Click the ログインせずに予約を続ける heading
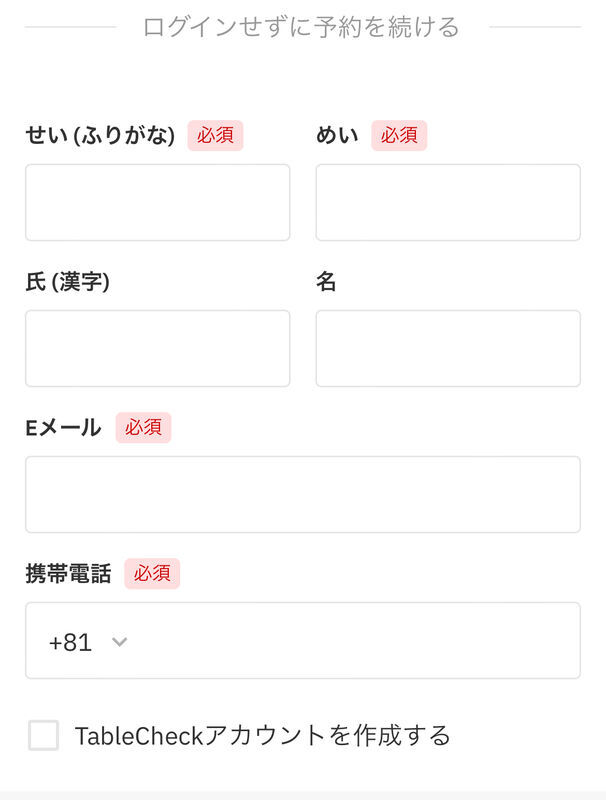Image resolution: width=606 pixels, height=800 pixels. pyautogui.click(x=301, y=27)
